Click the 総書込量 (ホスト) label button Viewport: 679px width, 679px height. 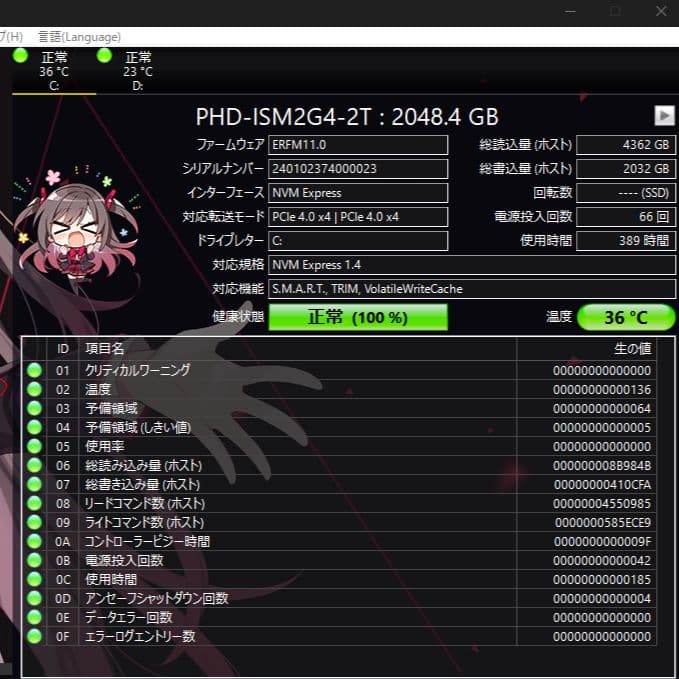click(525, 169)
